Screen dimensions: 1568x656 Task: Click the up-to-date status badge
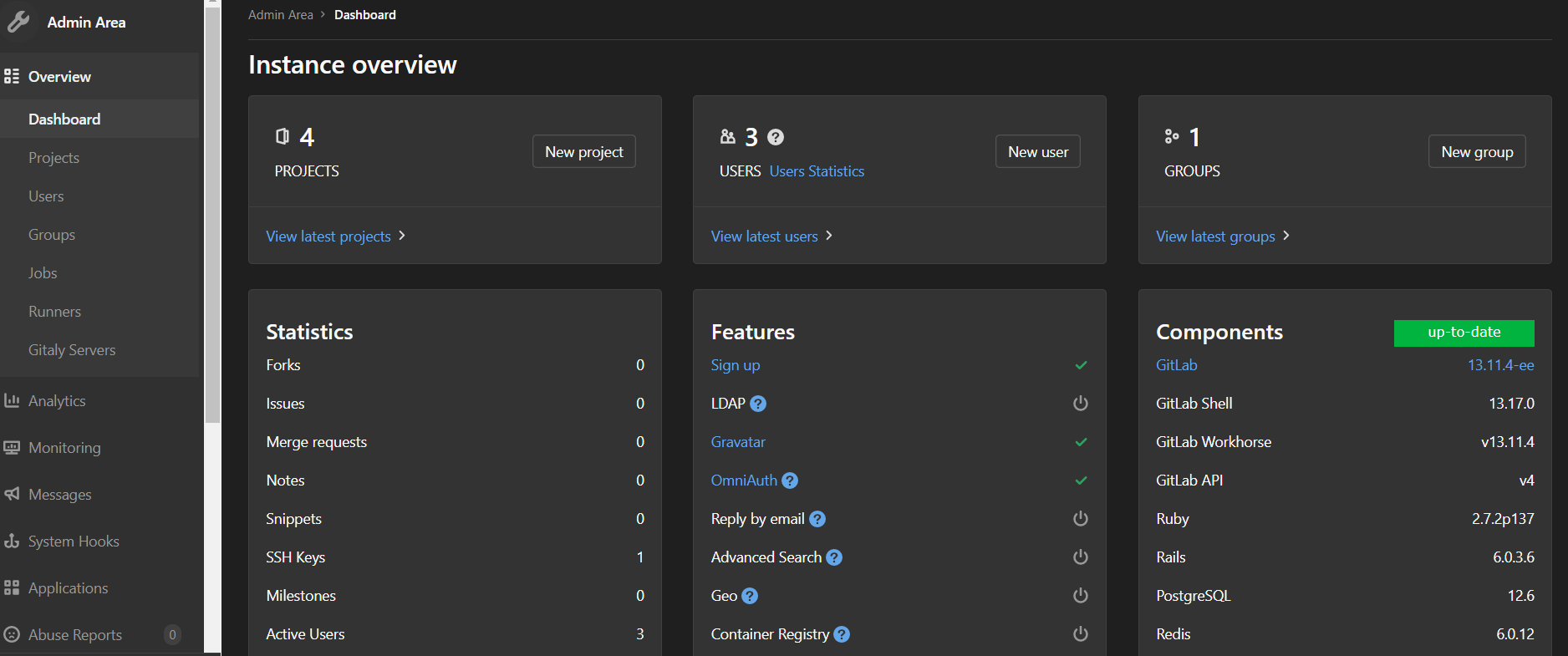tap(1464, 333)
